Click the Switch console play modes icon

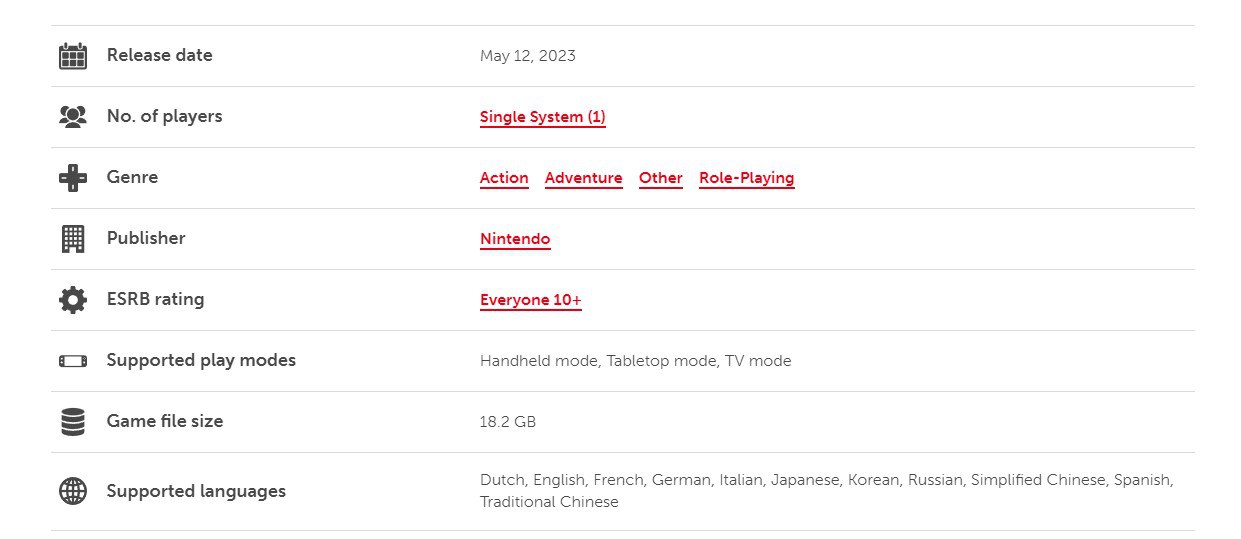coord(73,361)
